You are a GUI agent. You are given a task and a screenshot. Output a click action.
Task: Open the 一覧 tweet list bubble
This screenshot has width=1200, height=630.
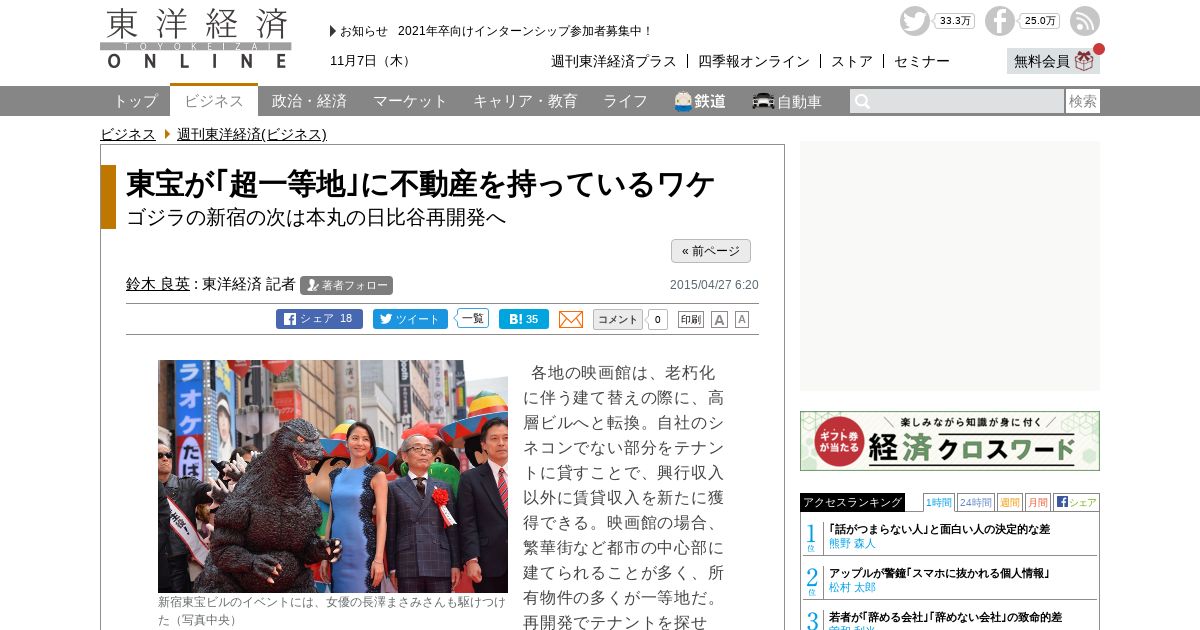(x=472, y=318)
